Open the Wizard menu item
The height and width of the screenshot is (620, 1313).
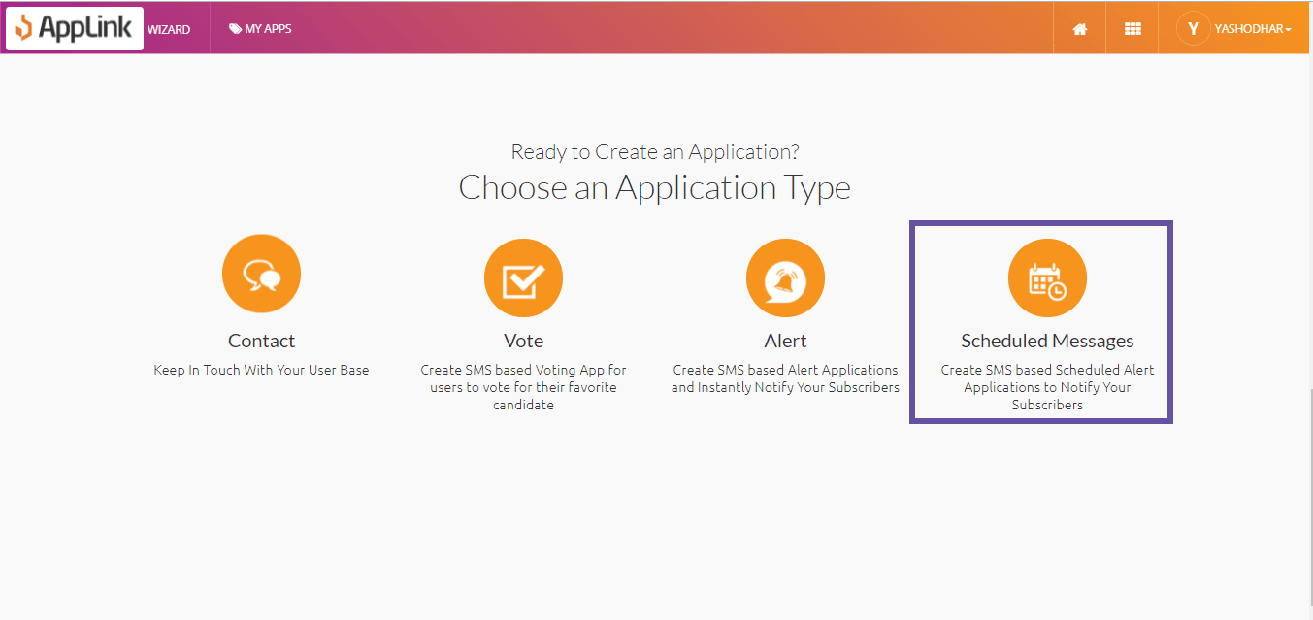pyautogui.click(x=169, y=29)
